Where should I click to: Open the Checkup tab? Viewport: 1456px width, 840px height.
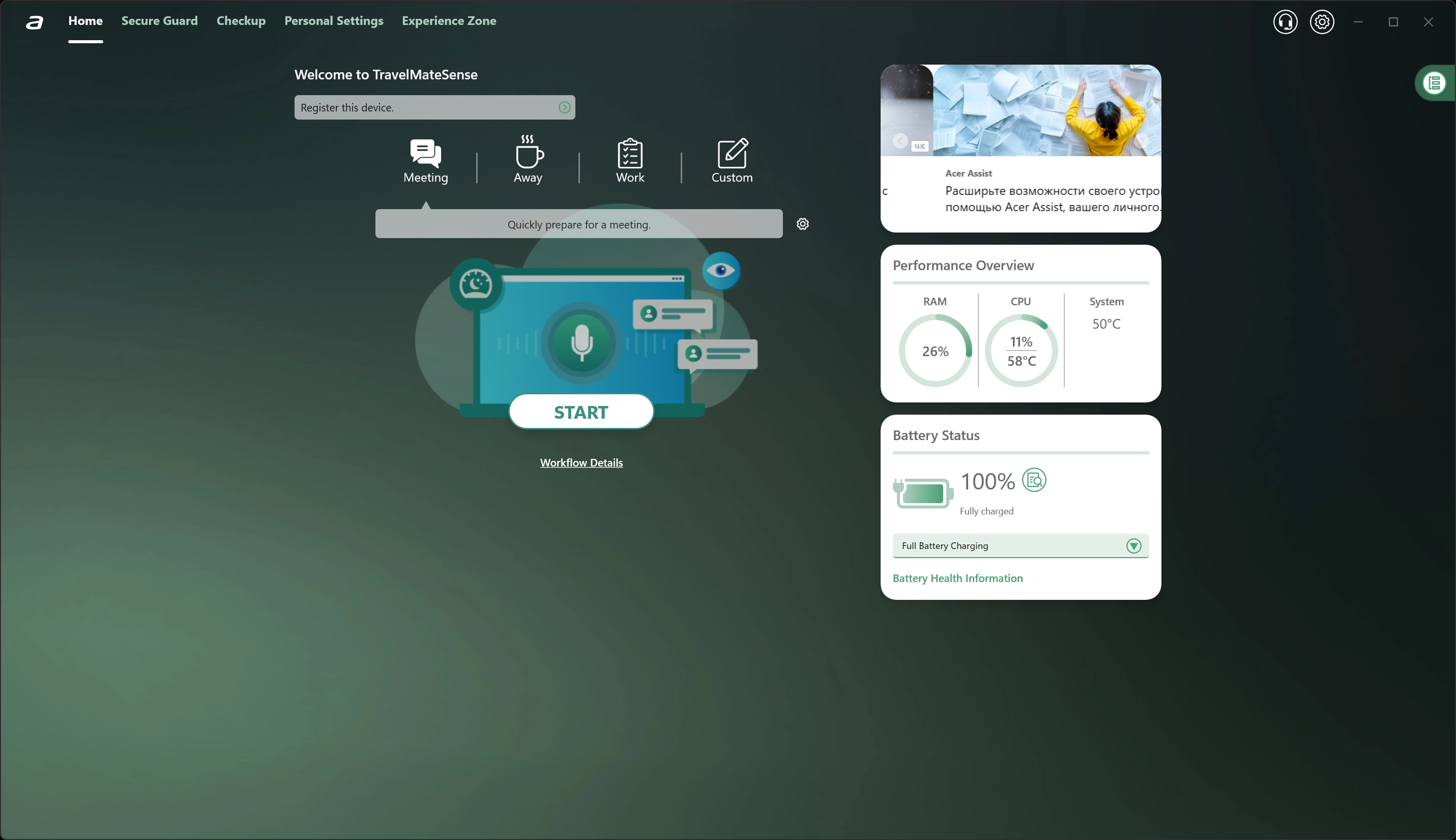tap(241, 21)
